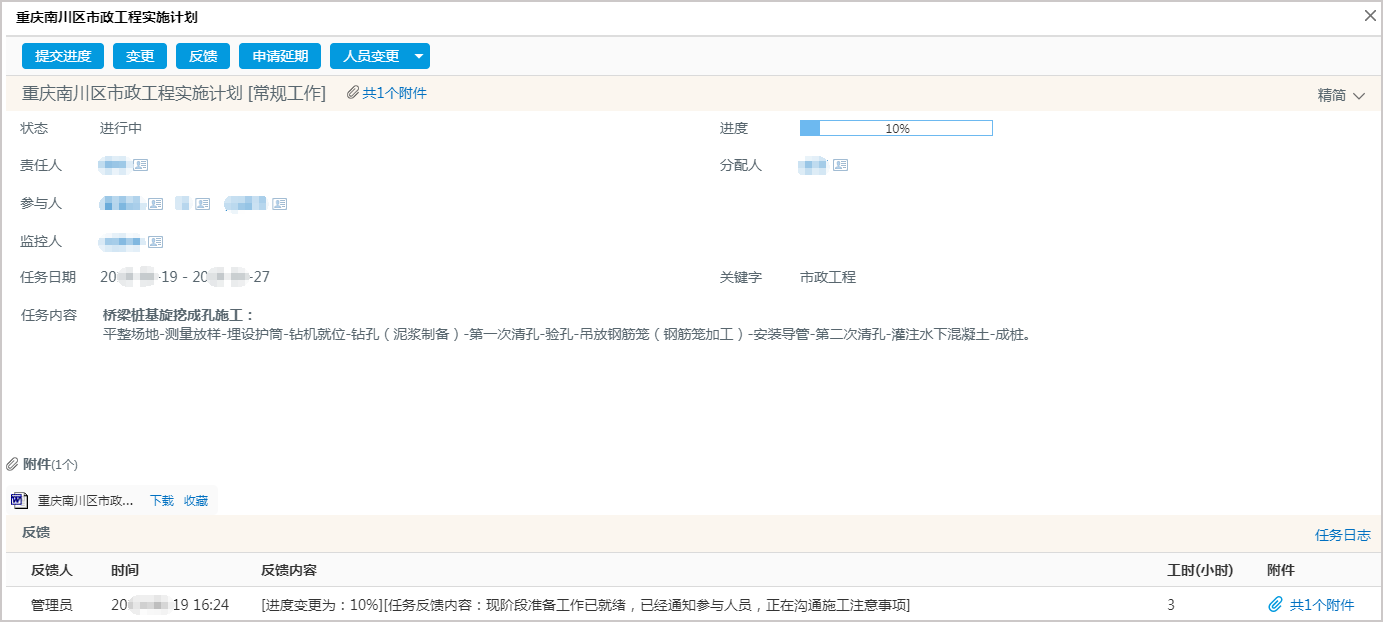
Task: Click the 提交进度 button
Action: pos(62,56)
